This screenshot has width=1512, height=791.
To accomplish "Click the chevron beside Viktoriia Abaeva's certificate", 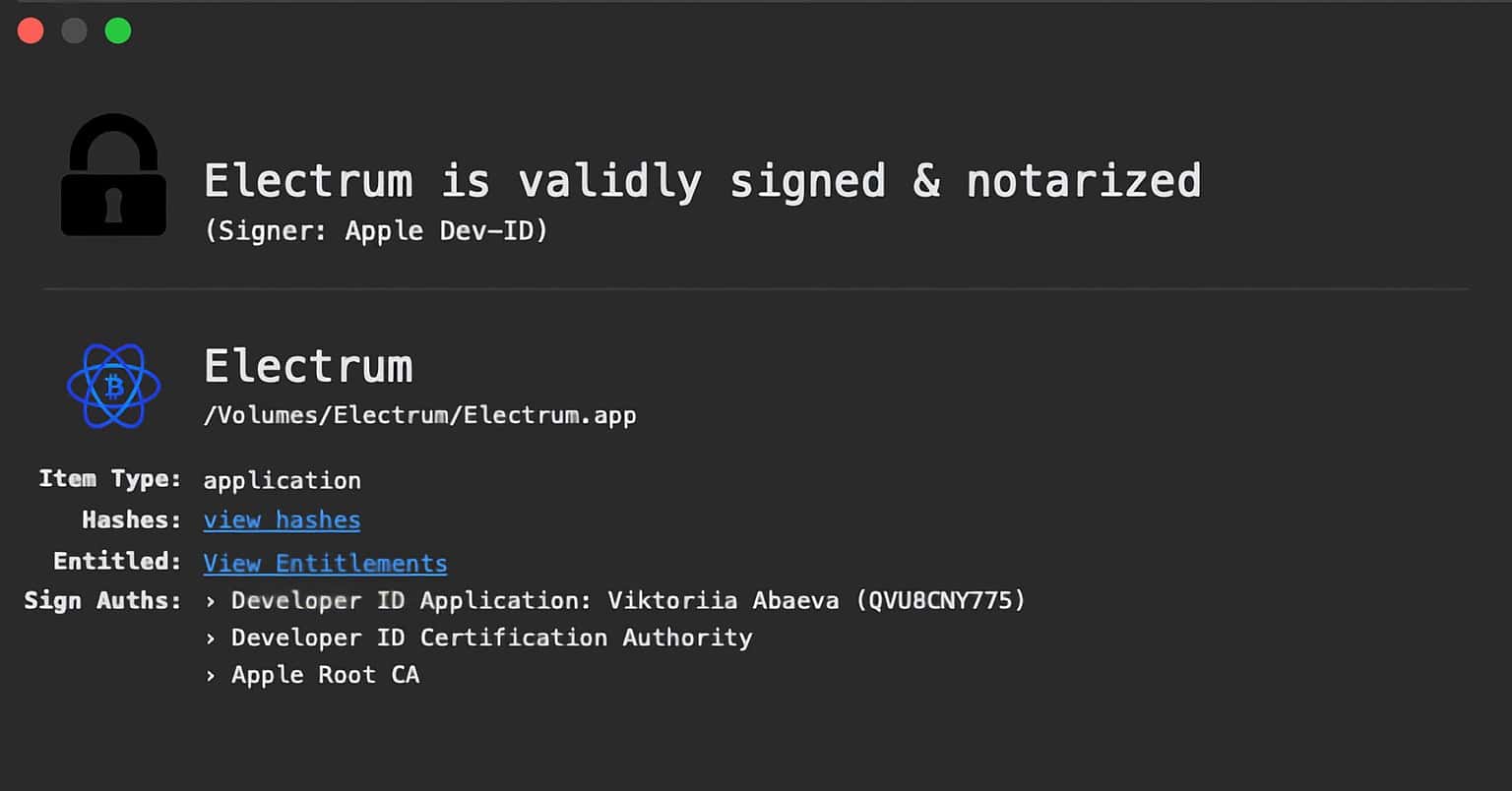I will click(x=210, y=600).
